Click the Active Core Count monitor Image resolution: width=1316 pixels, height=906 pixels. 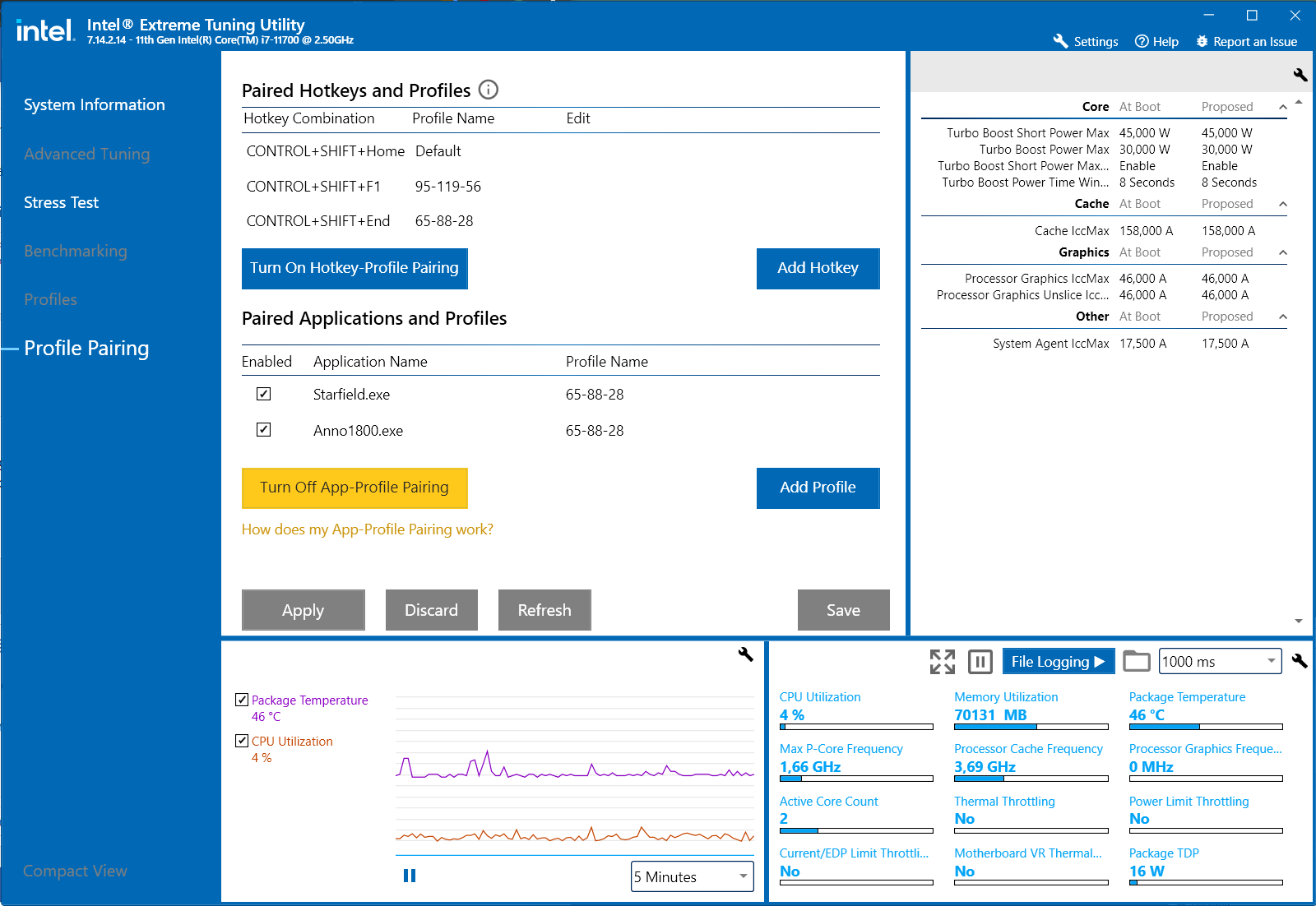[x=856, y=814]
